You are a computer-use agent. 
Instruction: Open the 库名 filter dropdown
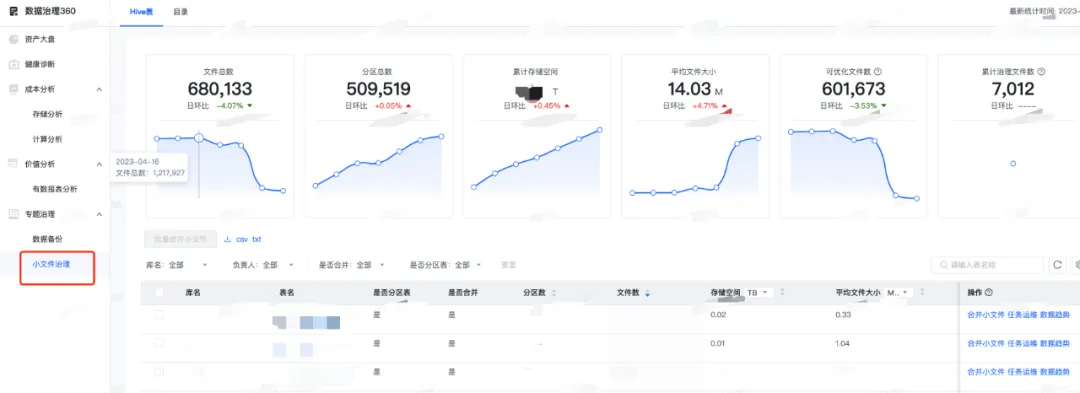(177, 265)
